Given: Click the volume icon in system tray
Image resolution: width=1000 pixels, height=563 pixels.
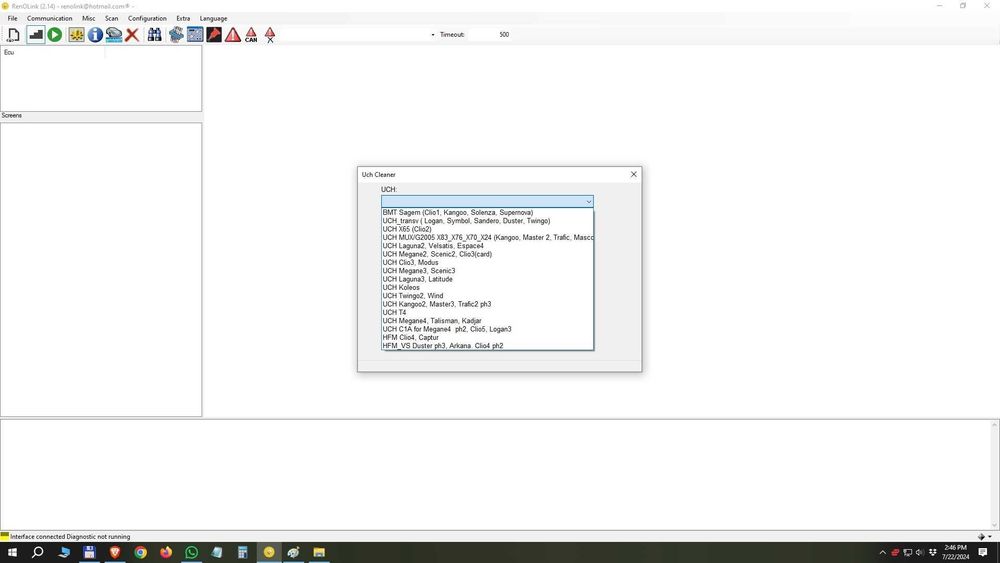Looking at the screenshot, I should (920, 553).
